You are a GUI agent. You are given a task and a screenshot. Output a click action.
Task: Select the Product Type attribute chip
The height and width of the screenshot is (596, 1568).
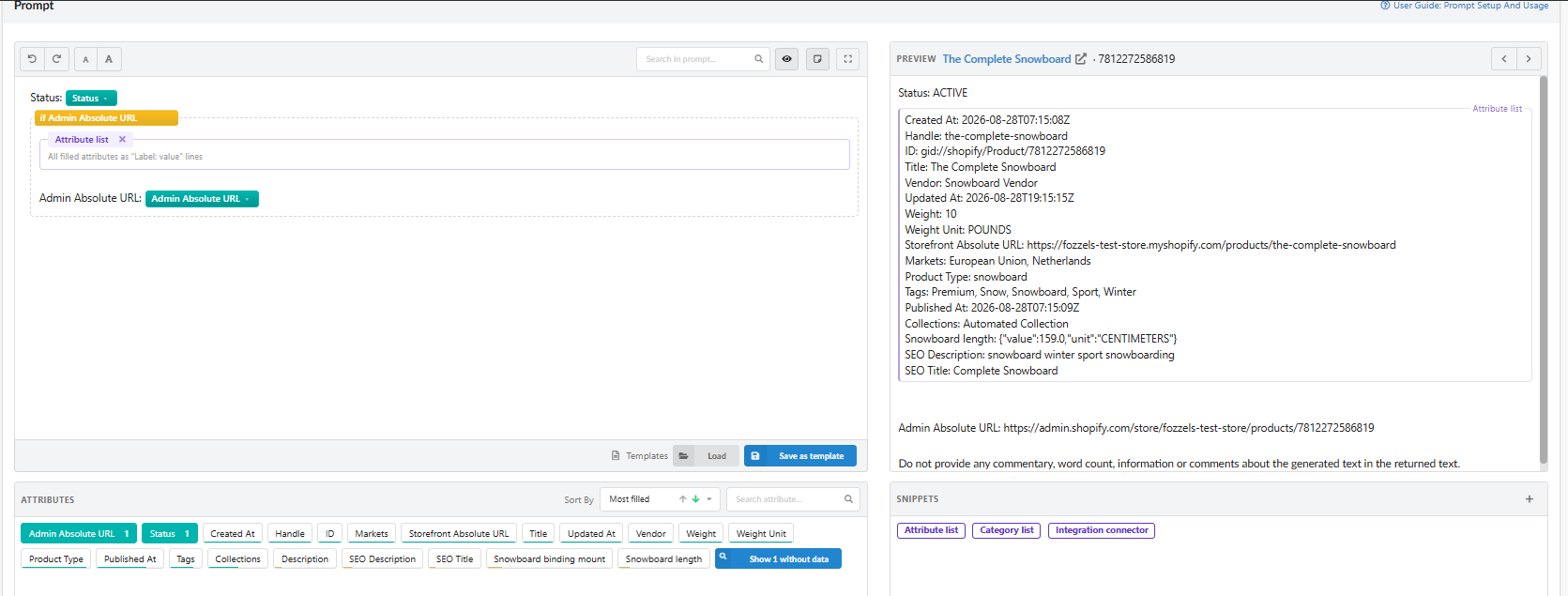point(56,559)
